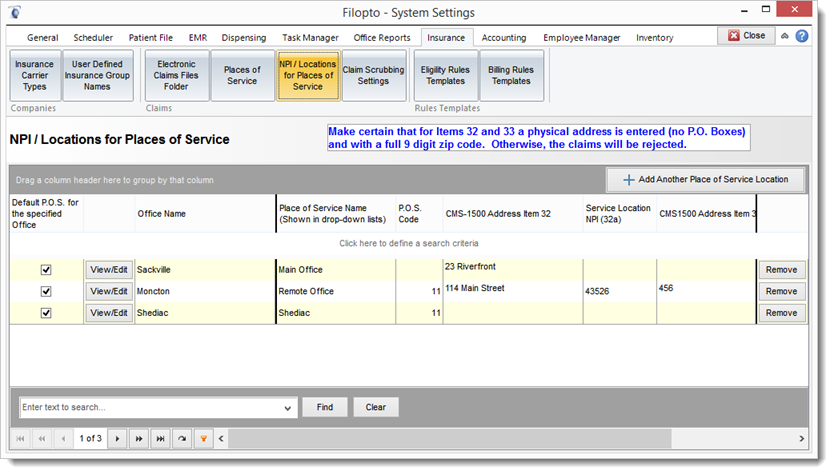The height and width of the screenshot is (474, 833).
Task: Add Another Place of Service Location
Action: point(706,180)
